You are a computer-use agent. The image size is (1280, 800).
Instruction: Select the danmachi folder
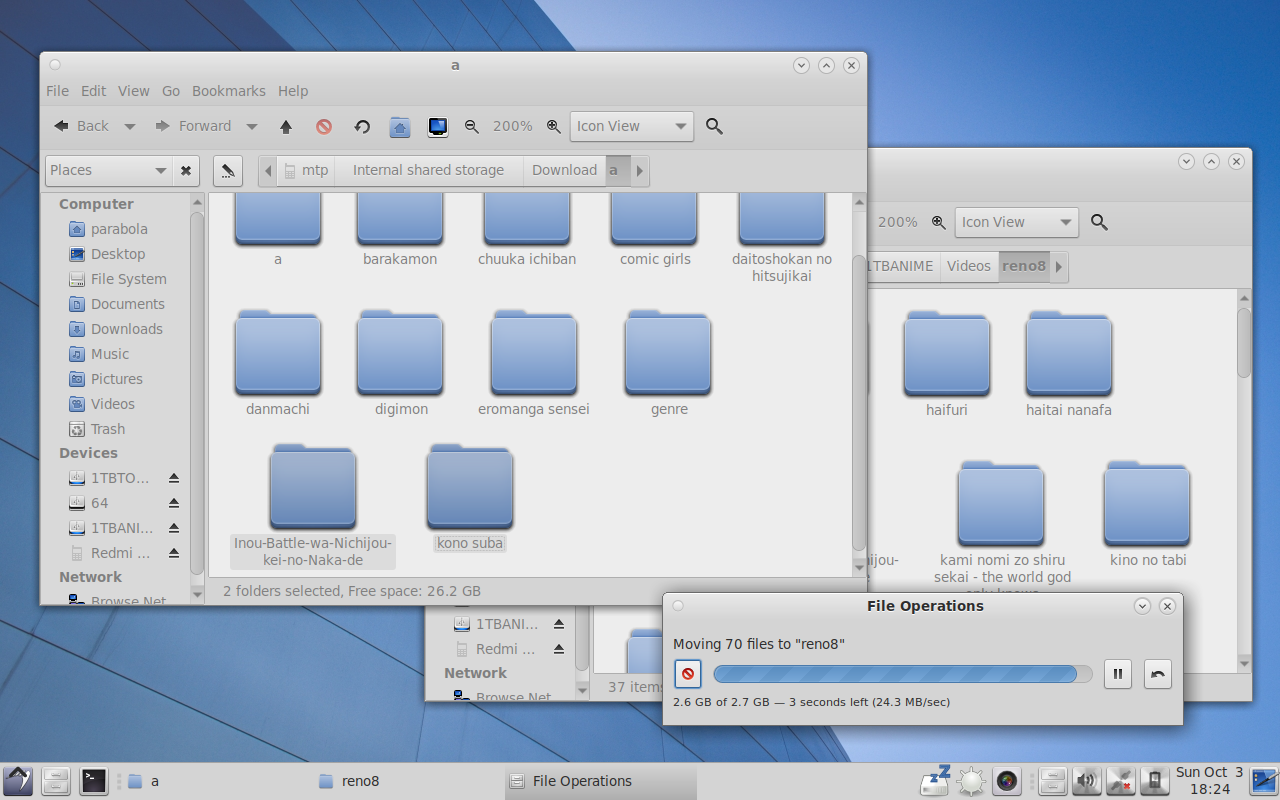click(x=278, y=363)
